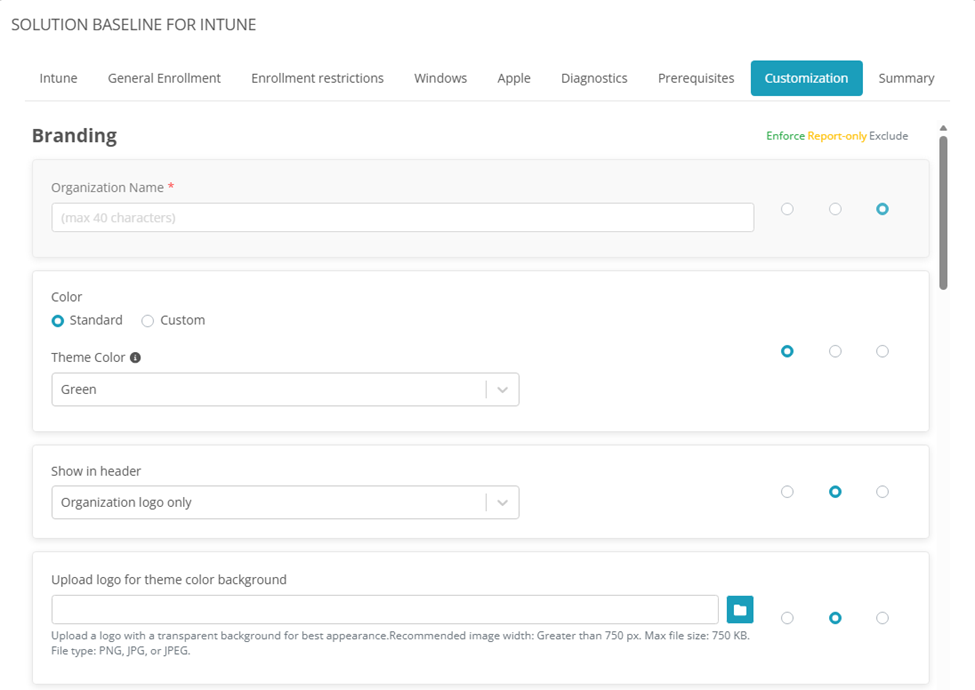Image resolution: width=975 pixels, height=690 pixels.
Task: Select the General Enrollment tab
Action: coord(164,78)
